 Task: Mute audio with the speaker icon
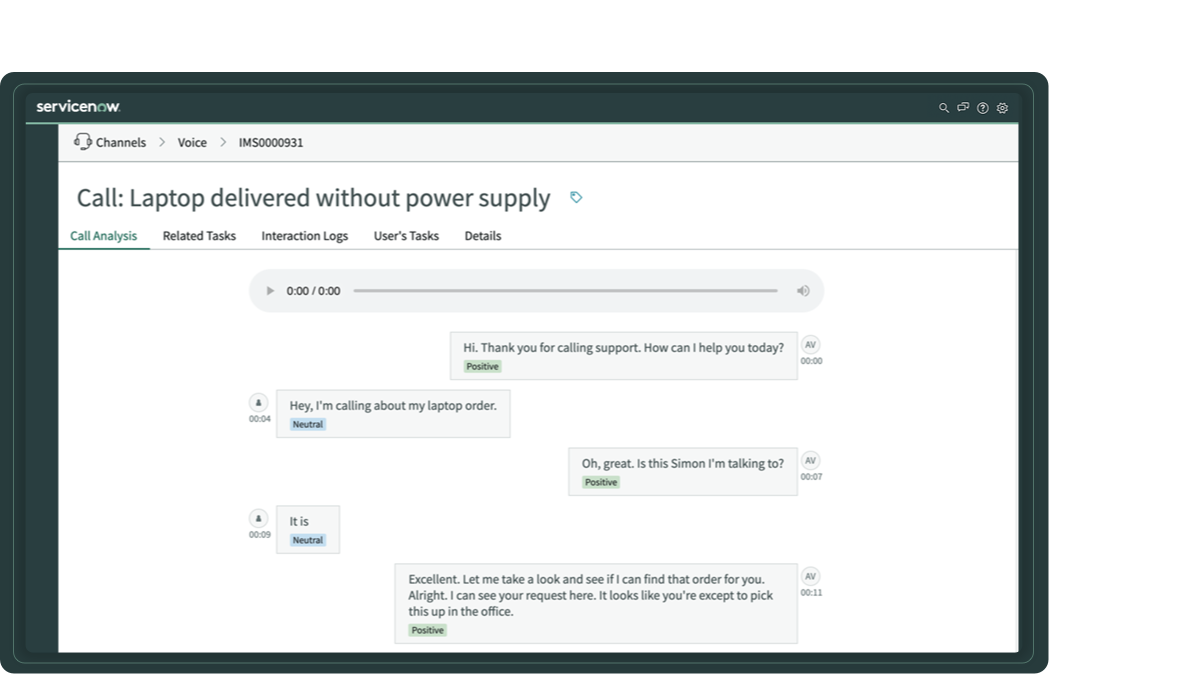click(x=802, y=290)
